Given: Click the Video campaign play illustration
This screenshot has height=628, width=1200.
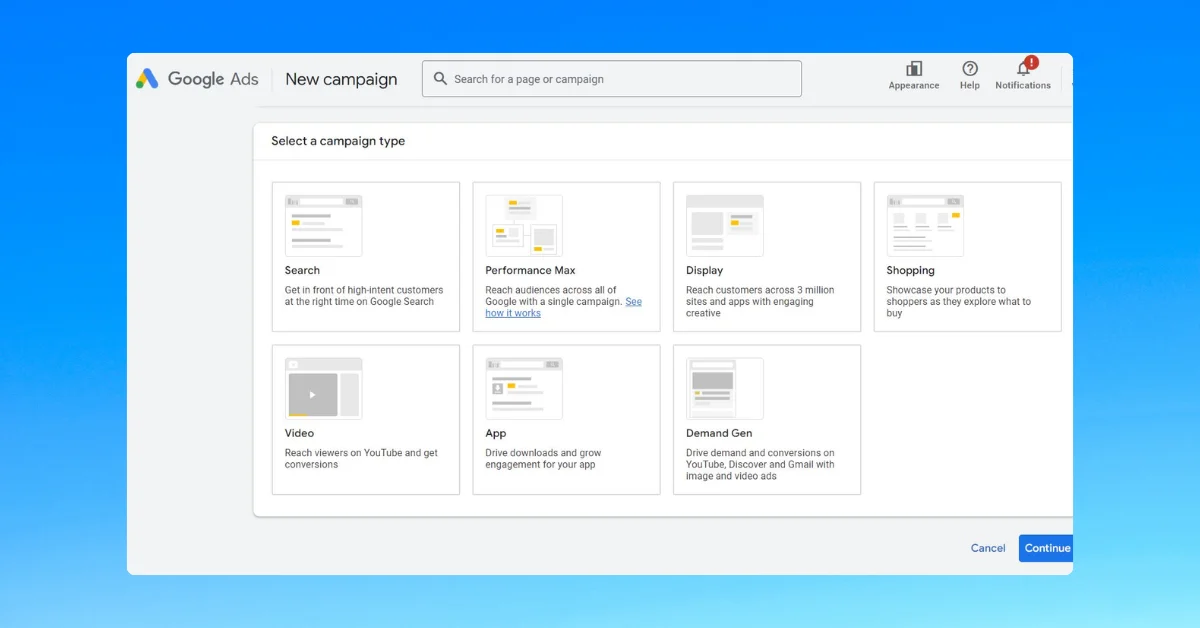Looking at the screenshot, I should pyautogui.click(x=323, y=388).
